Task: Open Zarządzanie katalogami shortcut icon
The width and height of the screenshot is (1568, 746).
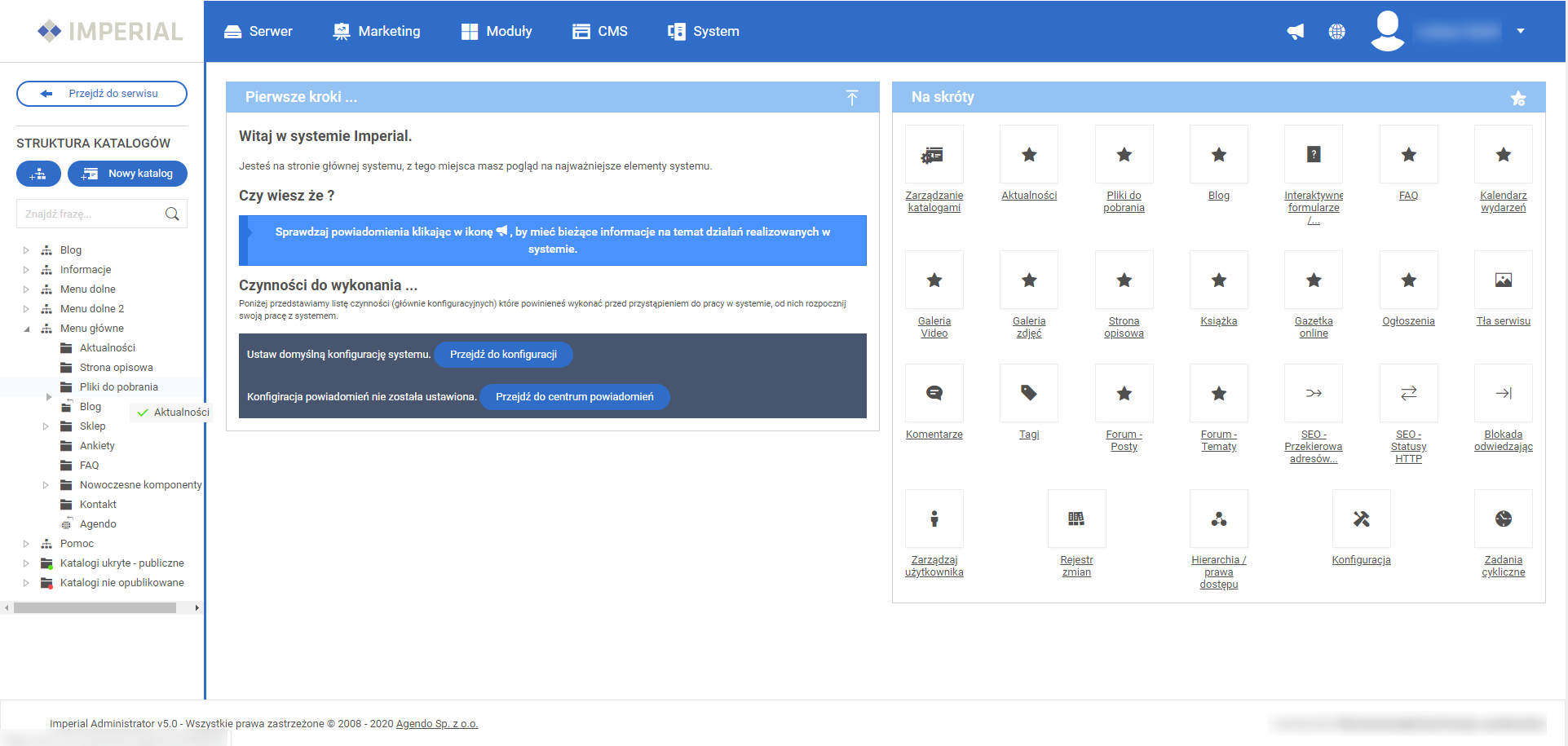Action: 934,155
